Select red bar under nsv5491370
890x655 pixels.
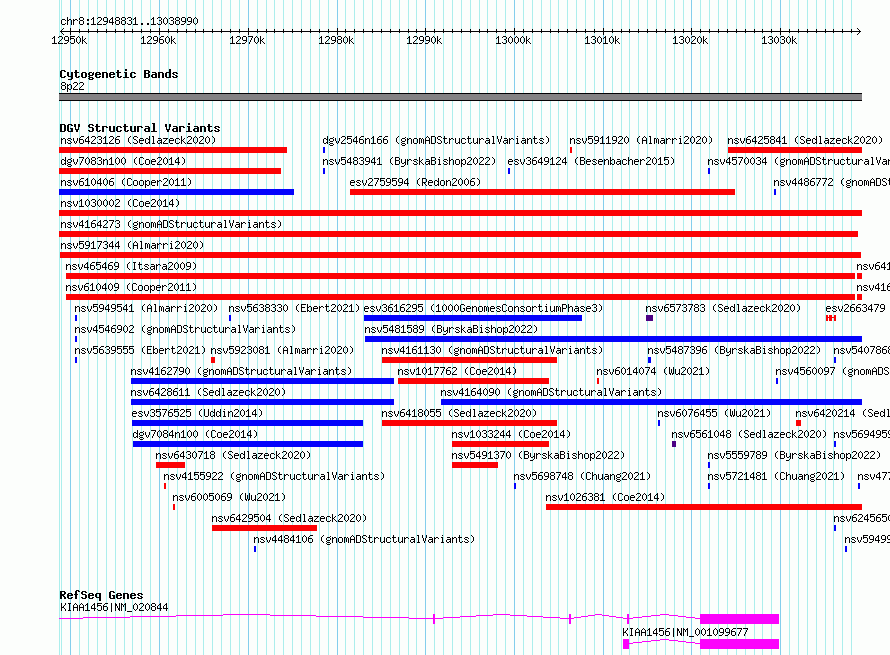coord(475,465)
